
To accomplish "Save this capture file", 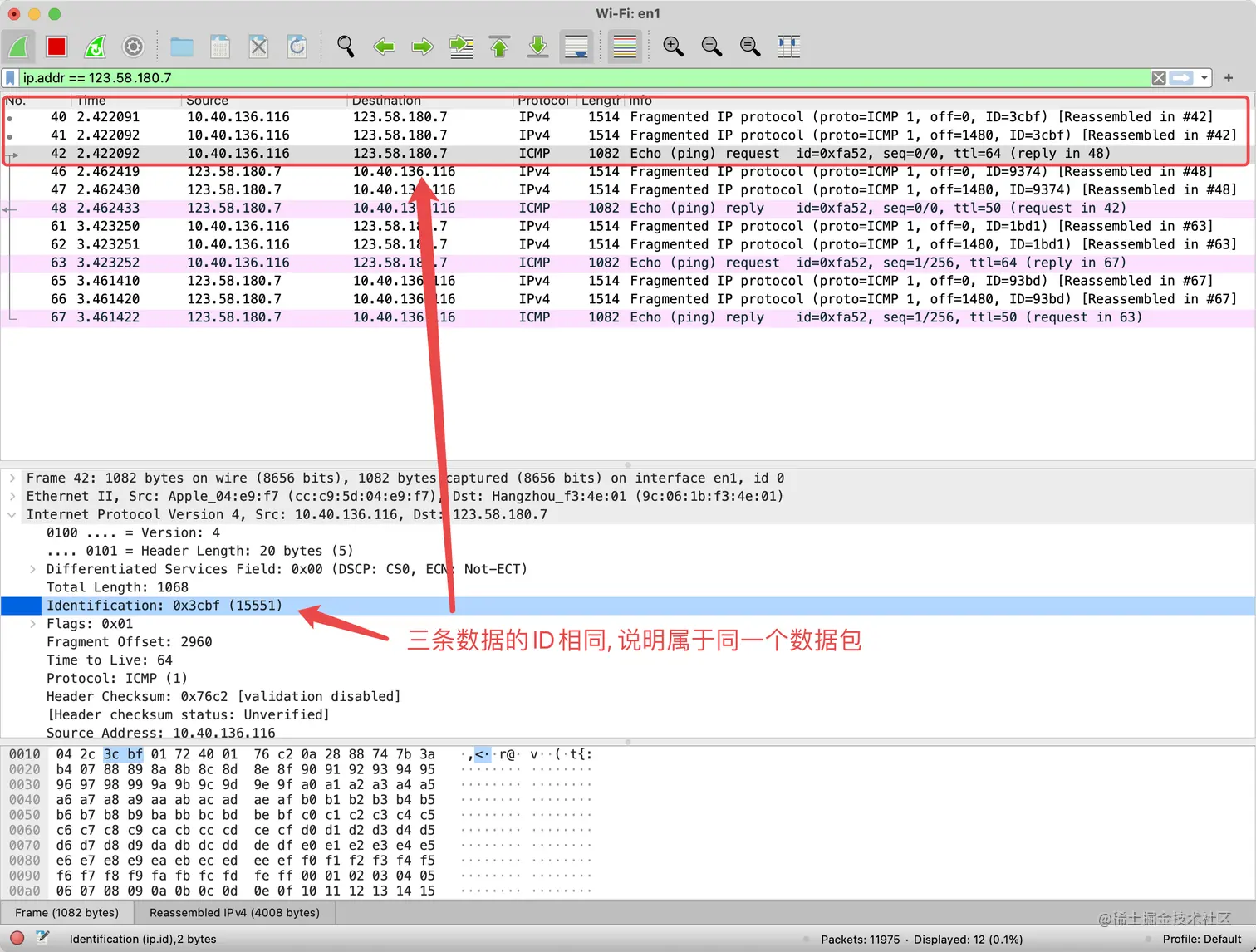I will (x=220, y=47).
